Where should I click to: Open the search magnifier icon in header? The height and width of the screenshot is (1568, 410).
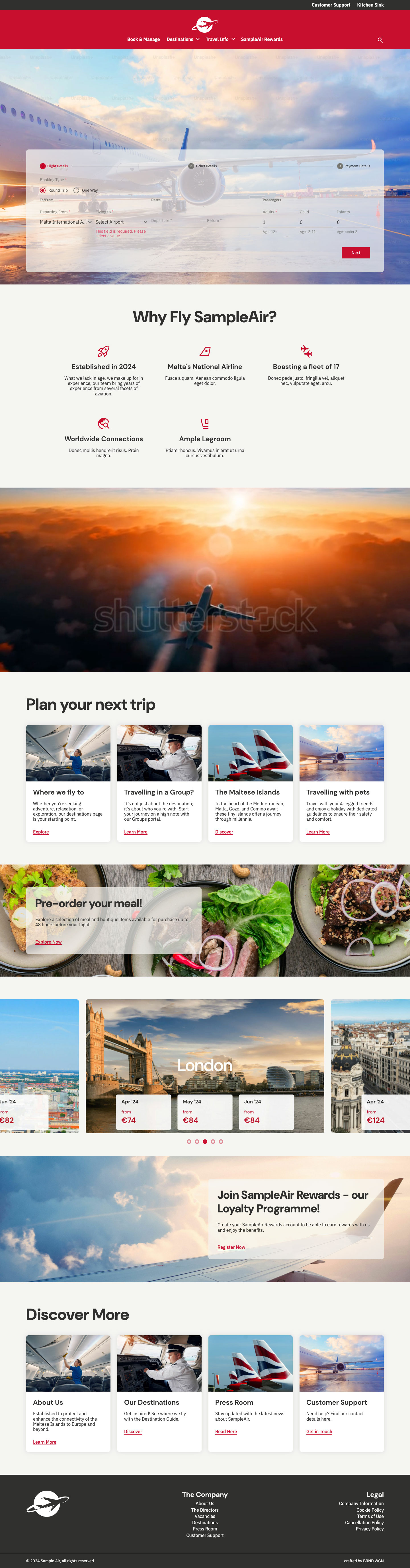(380, 40)
